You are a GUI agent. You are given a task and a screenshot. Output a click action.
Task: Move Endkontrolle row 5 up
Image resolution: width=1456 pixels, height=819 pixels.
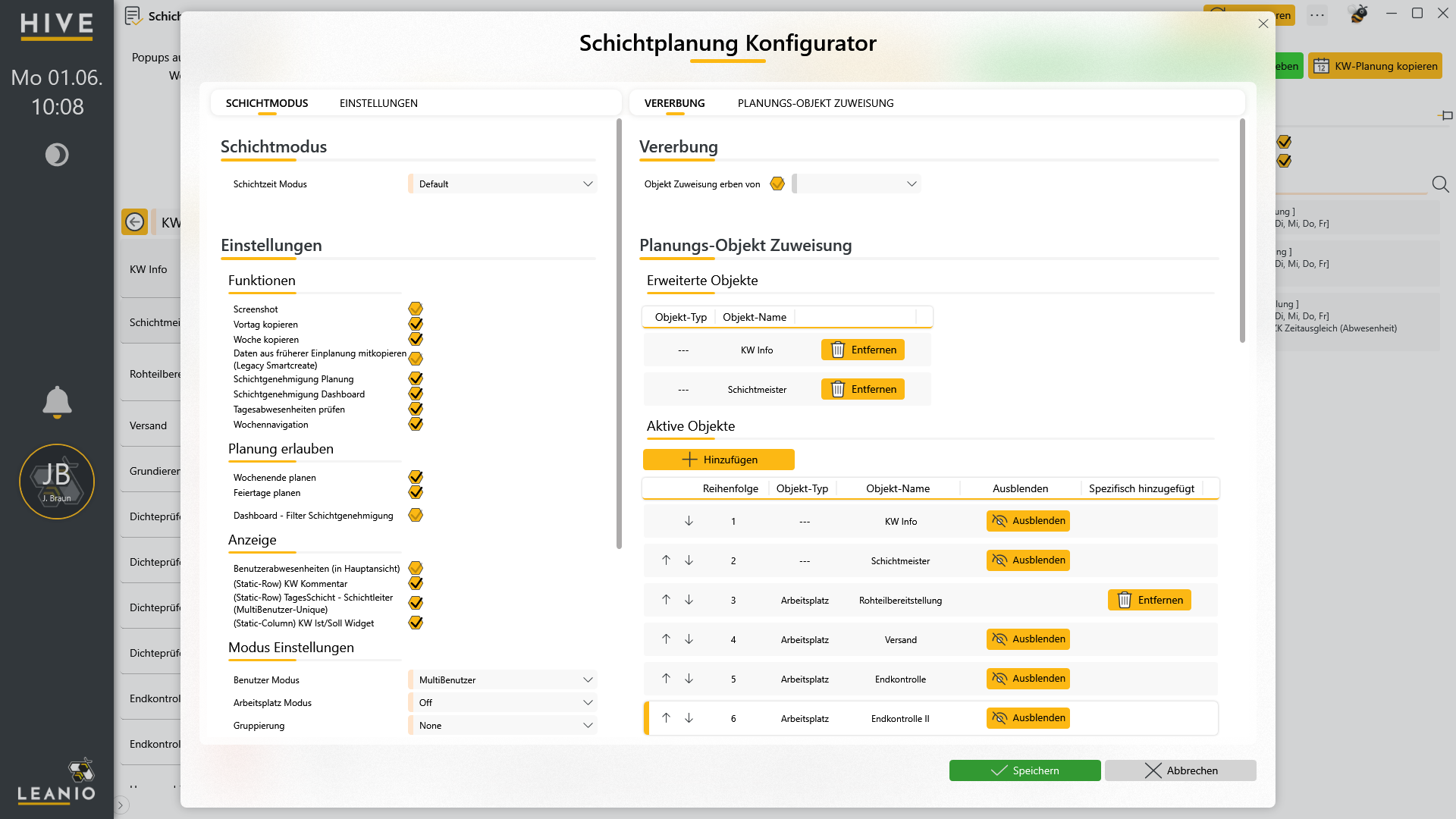[666, 679]
